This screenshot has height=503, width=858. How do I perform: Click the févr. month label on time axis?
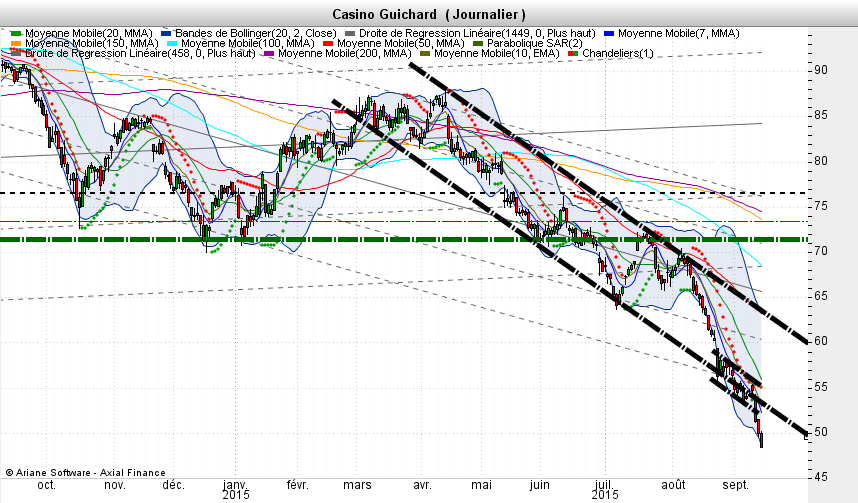pos(298,485)
